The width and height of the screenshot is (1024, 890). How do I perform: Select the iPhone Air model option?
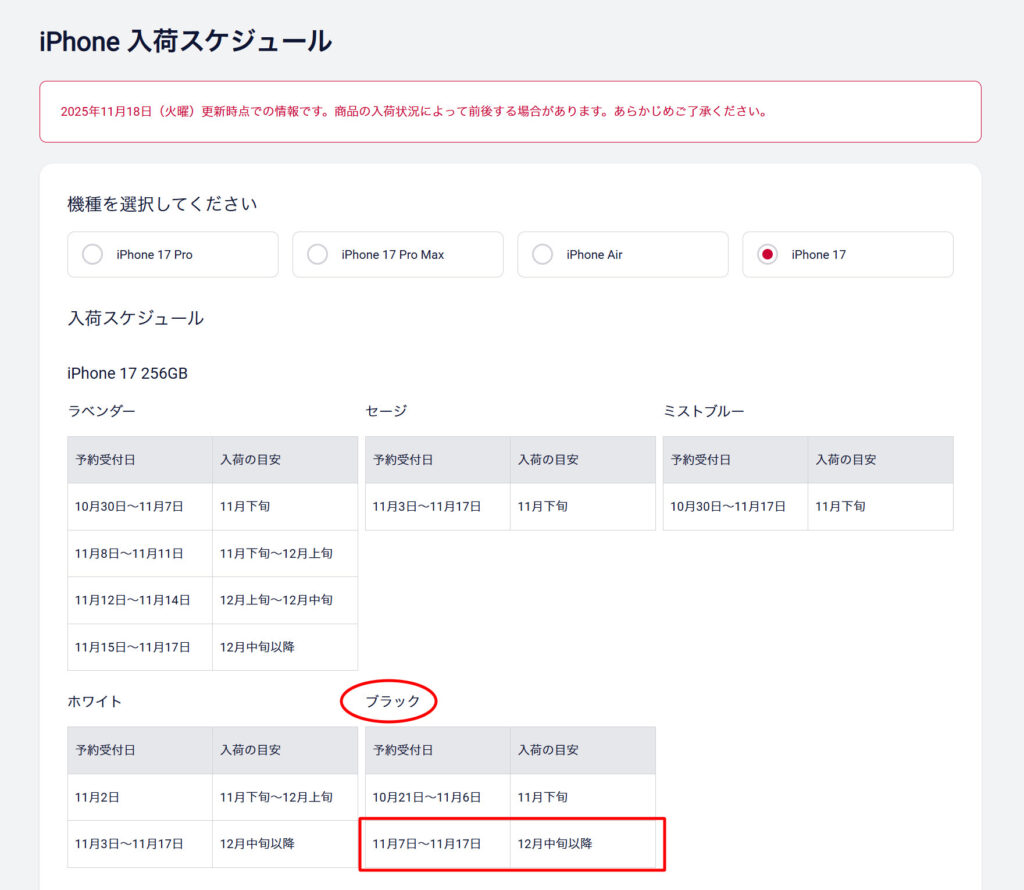[x=543, y=255]
